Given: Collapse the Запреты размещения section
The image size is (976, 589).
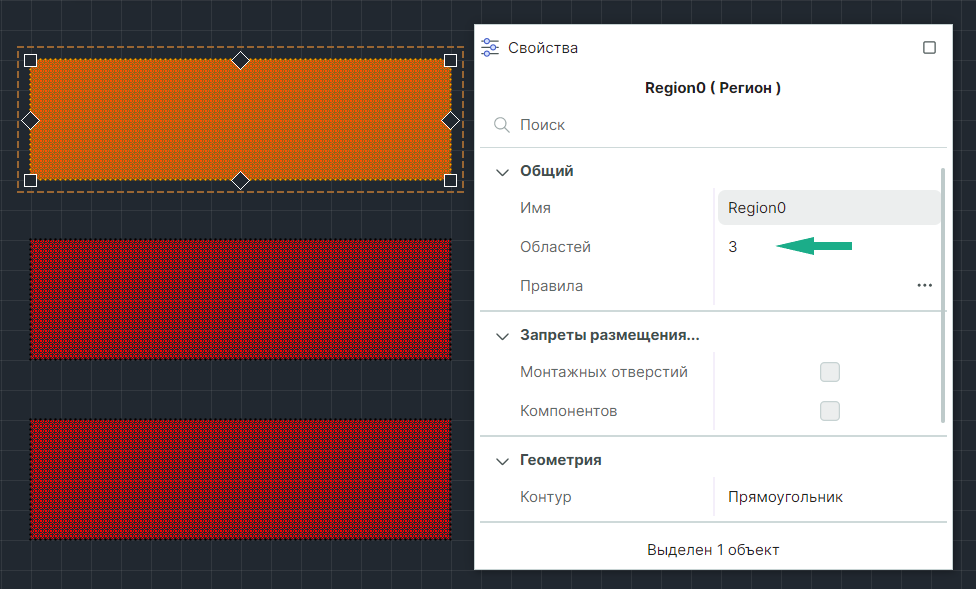Looking at the screenshot, I should point(502,336).
